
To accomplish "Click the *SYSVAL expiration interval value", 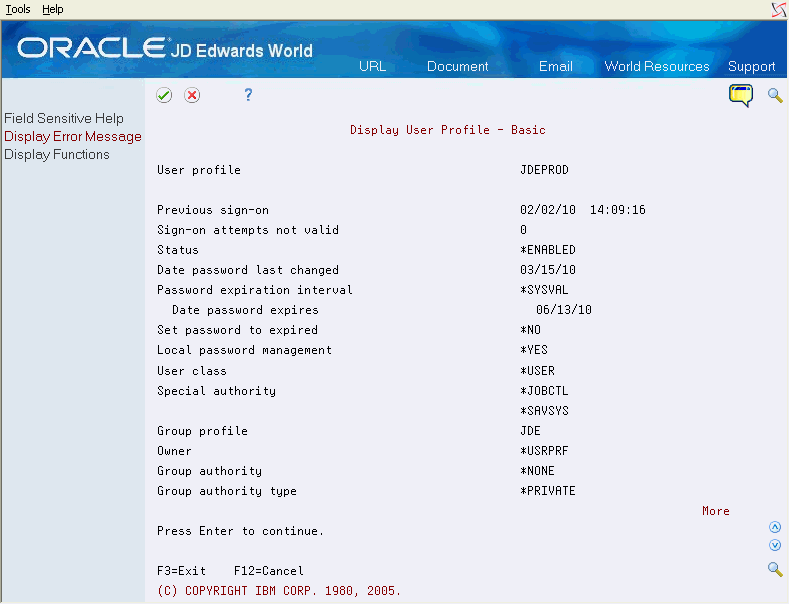I will point(544,290).
